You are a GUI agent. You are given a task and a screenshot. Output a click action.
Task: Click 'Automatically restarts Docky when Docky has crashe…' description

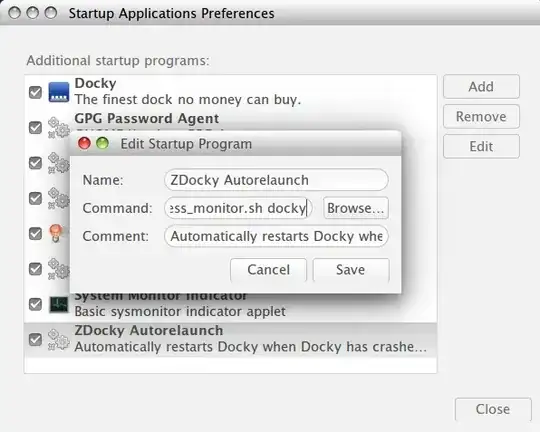click(251, 347)
